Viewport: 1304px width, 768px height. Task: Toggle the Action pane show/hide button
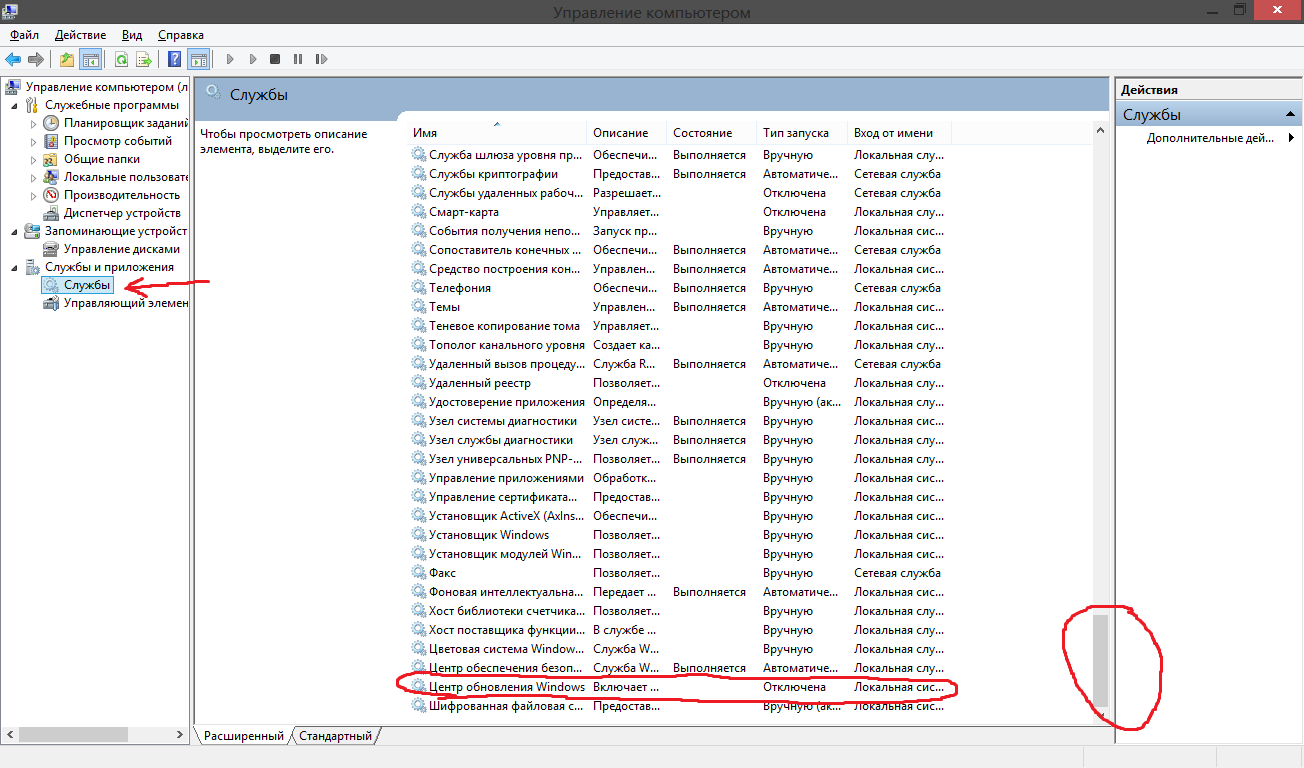pyautogui.click(x=198, y=60)
